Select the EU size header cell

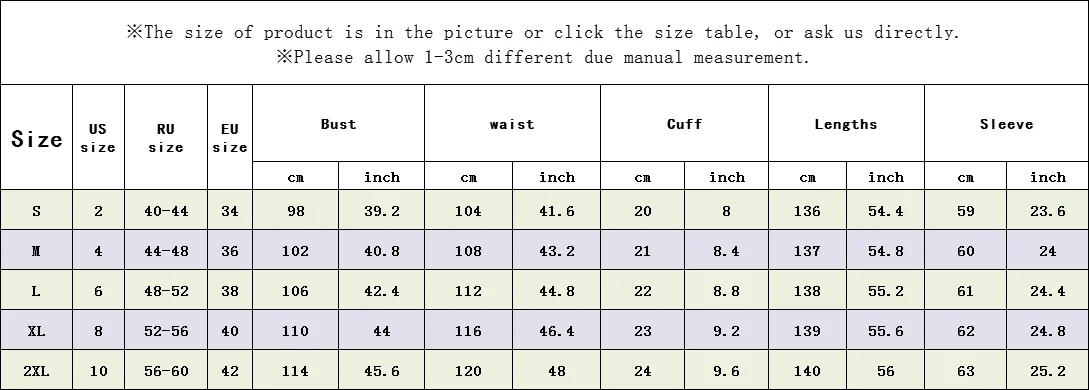[230, 137]
